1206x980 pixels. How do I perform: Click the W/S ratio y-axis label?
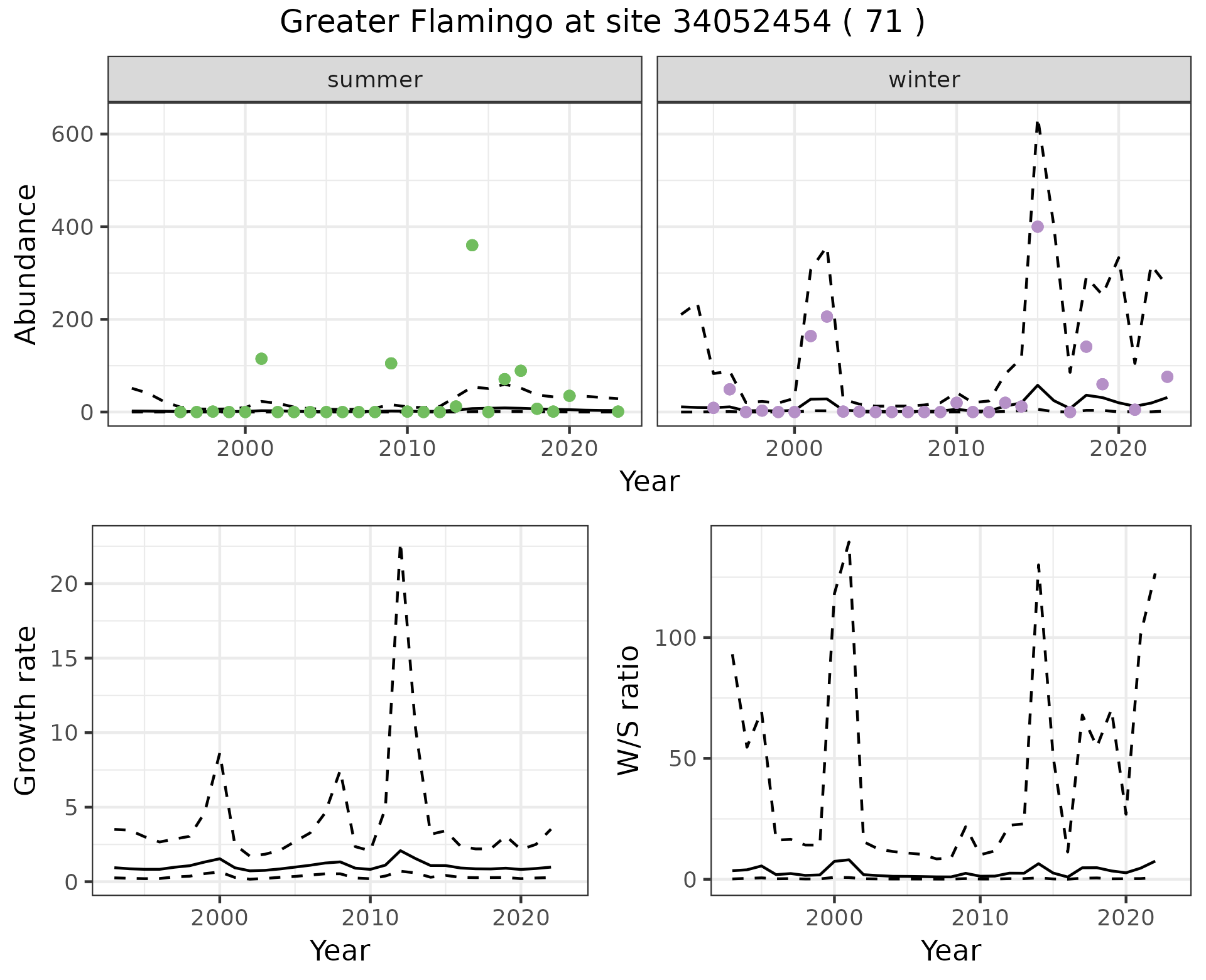click(628, 710)
